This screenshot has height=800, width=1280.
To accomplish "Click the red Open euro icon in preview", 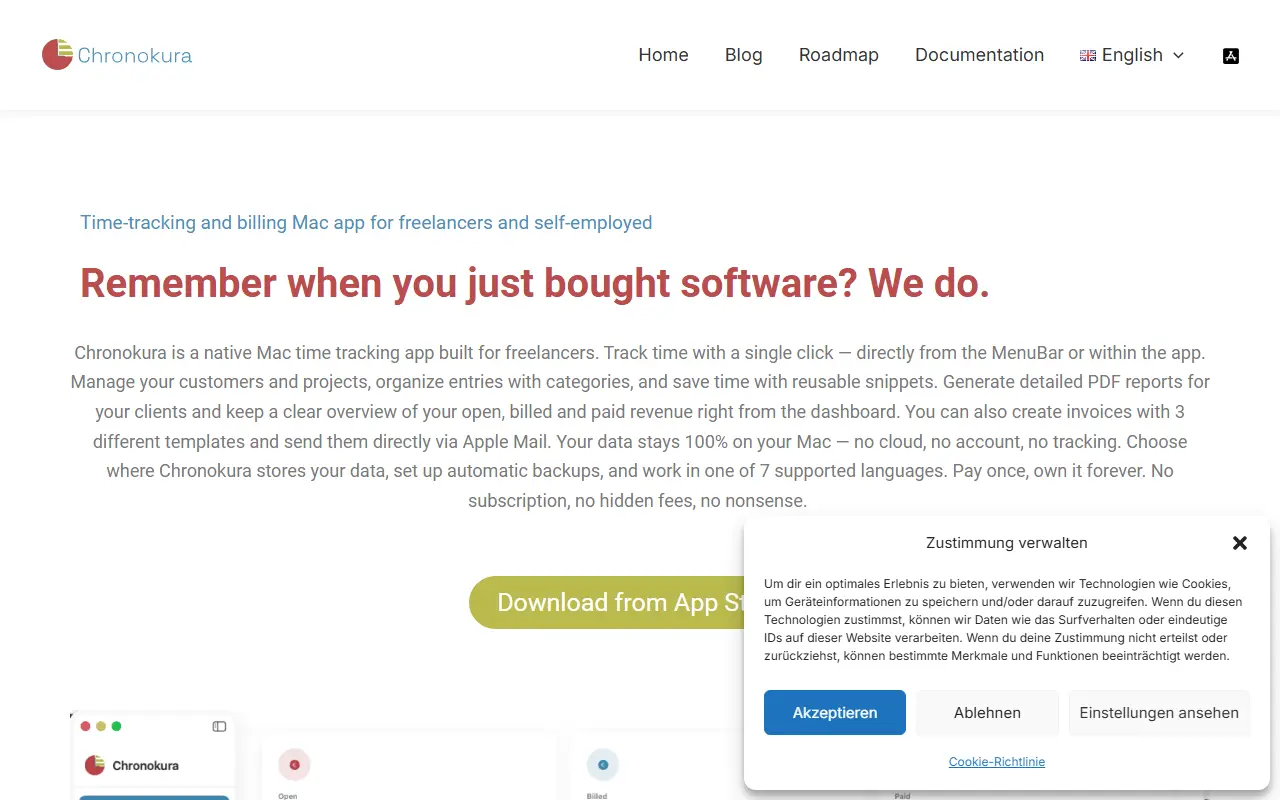I will 294,765.
